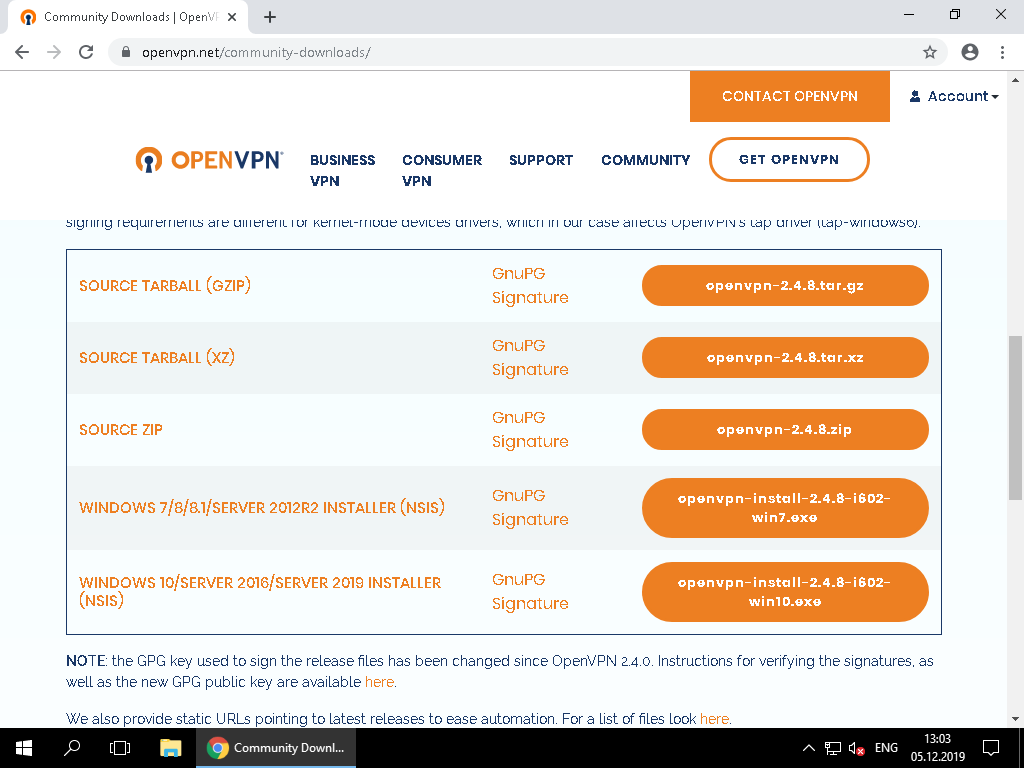Download openvpn-install-2.4.8-i602-win7.exe
Viewport: 1024px width, 768px height.
[785, 507]
